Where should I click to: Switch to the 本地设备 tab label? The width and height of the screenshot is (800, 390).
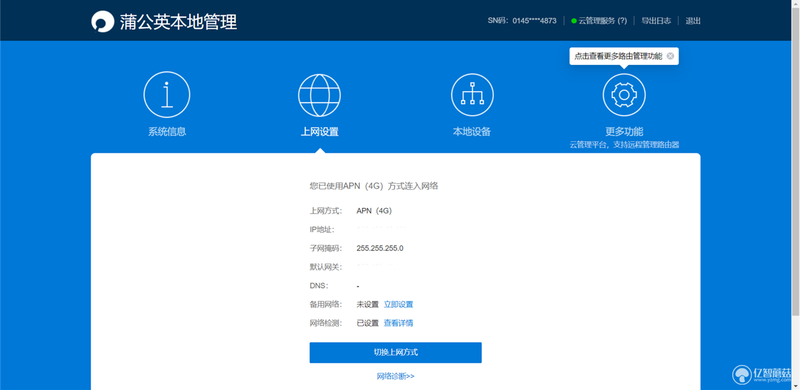tap(472, 131)
